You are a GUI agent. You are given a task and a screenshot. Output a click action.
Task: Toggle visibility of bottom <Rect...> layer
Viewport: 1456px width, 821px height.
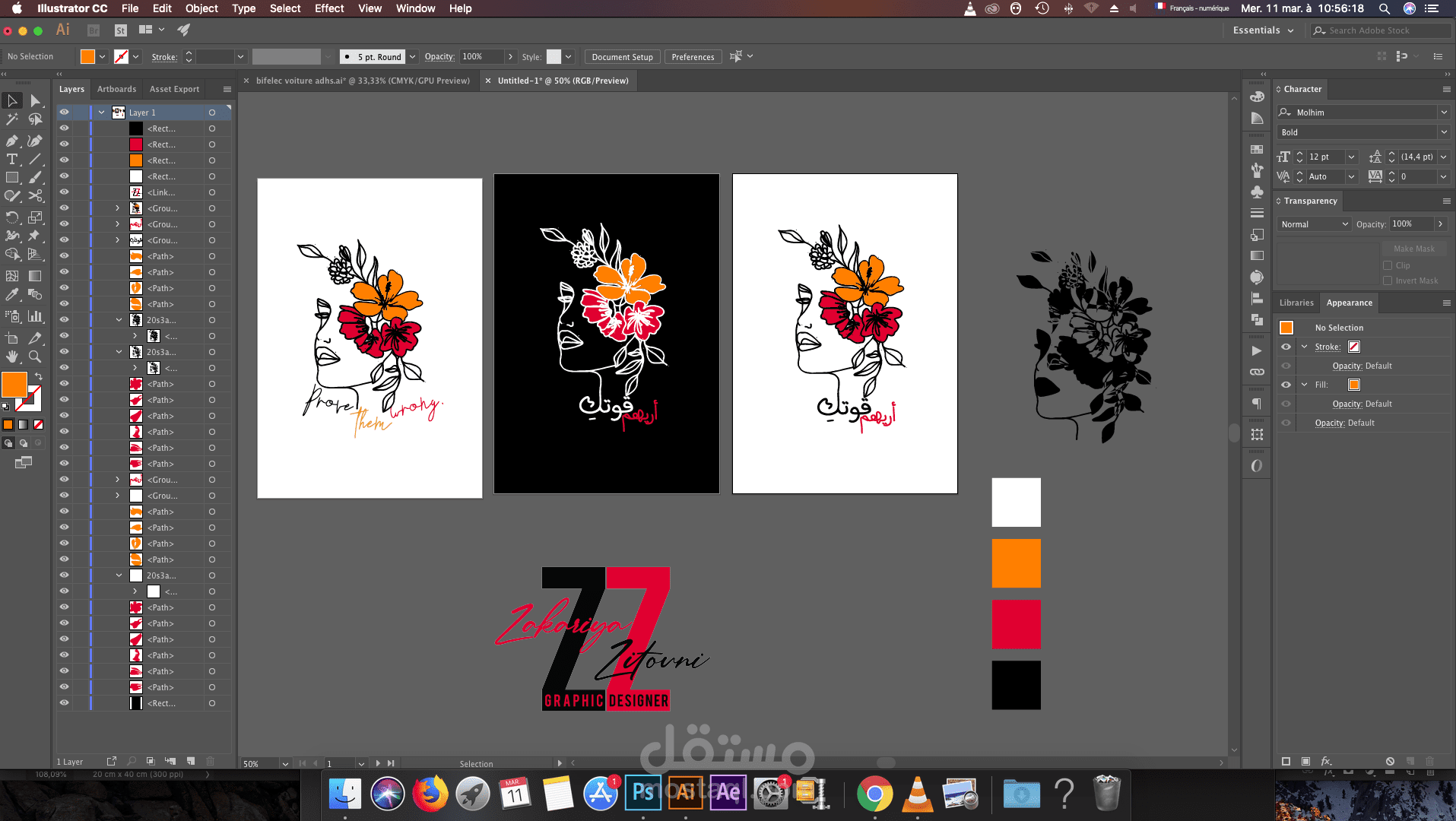click(x=64, y=702)
